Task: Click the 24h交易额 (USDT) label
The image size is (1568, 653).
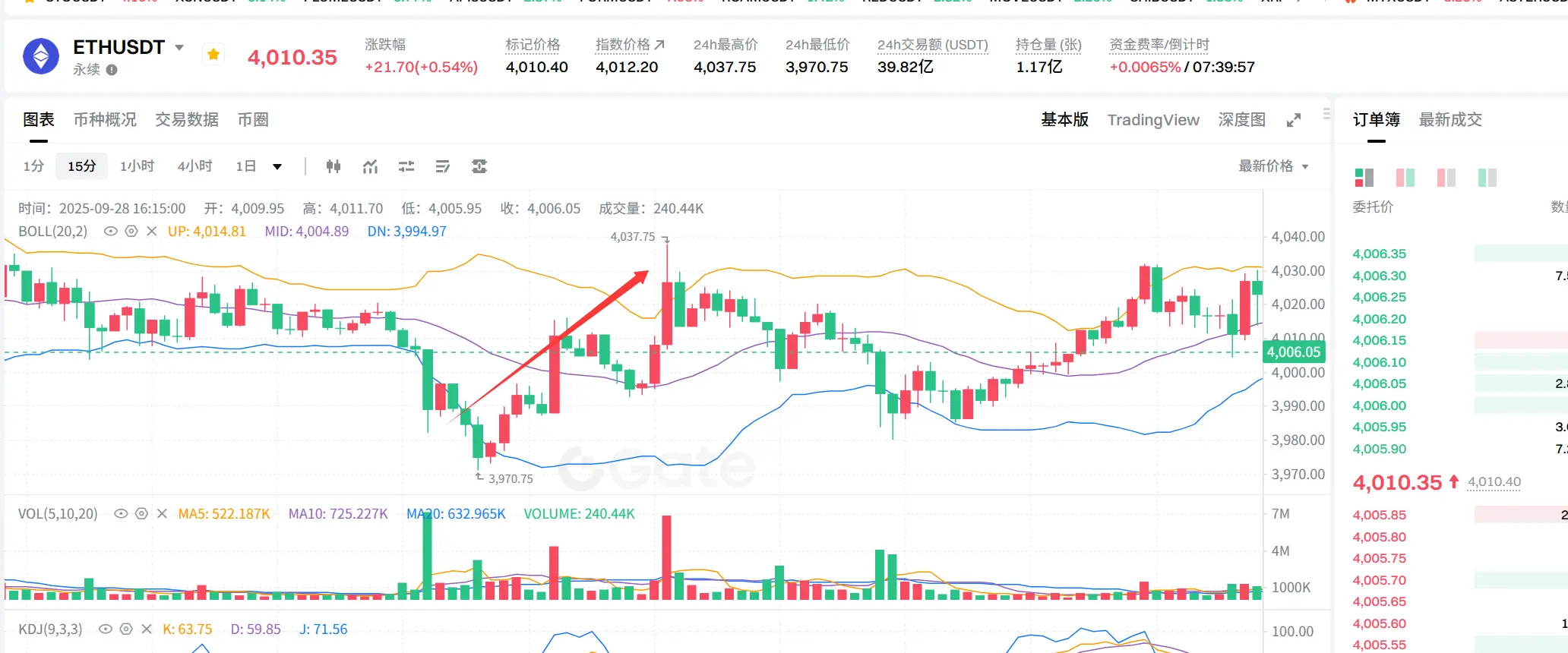Action: click(x=933, y=45)
